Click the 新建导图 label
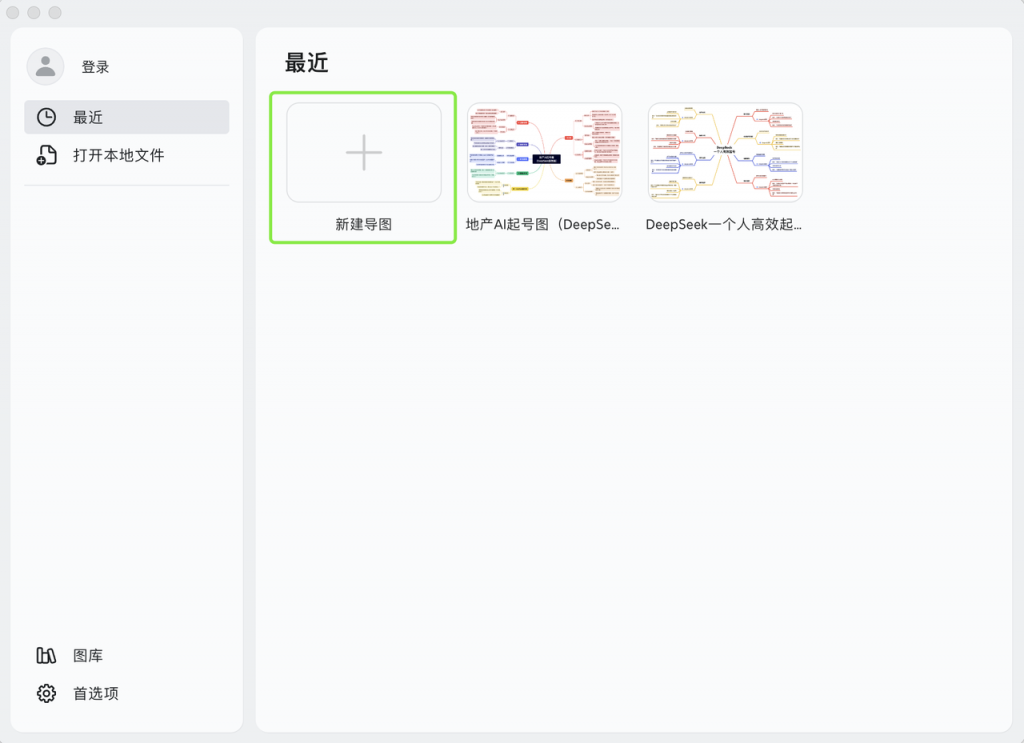 pos(364,225)
